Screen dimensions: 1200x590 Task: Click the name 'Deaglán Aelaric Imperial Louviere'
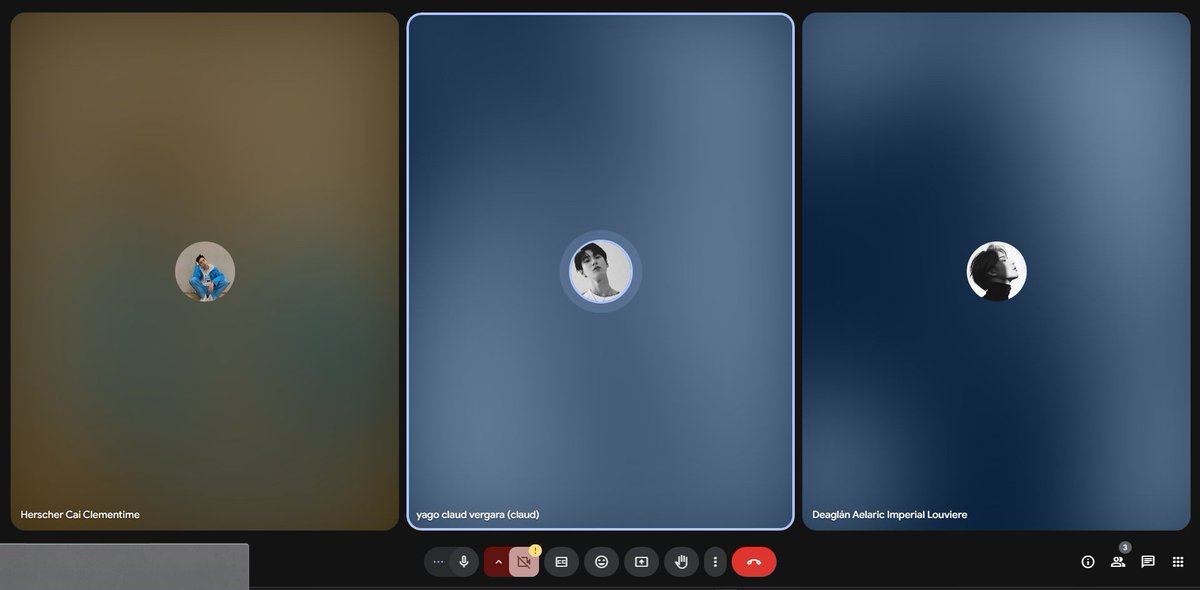[x=890, y=515]
